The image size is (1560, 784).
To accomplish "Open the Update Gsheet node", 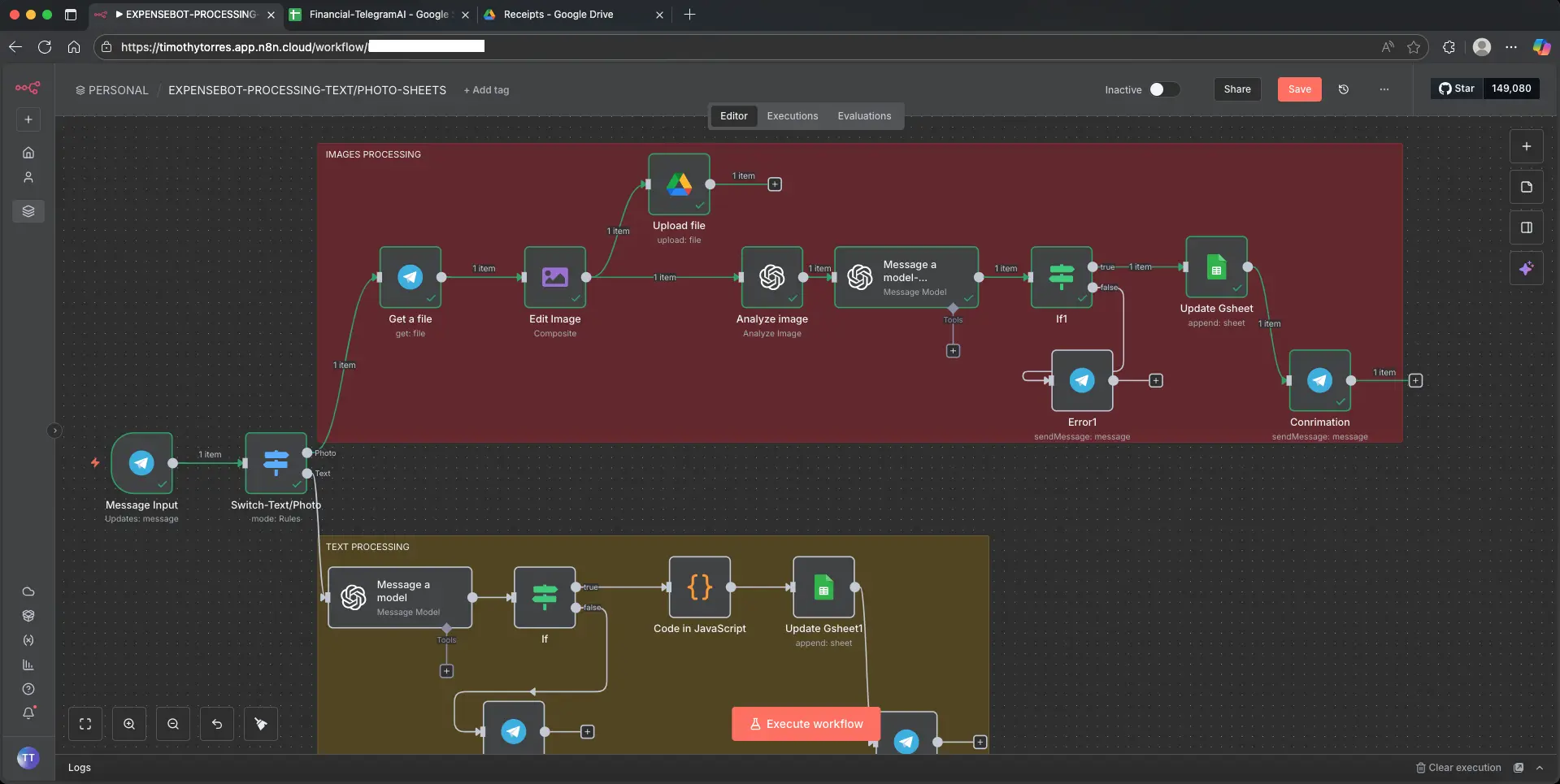I will click(1216, 267).
